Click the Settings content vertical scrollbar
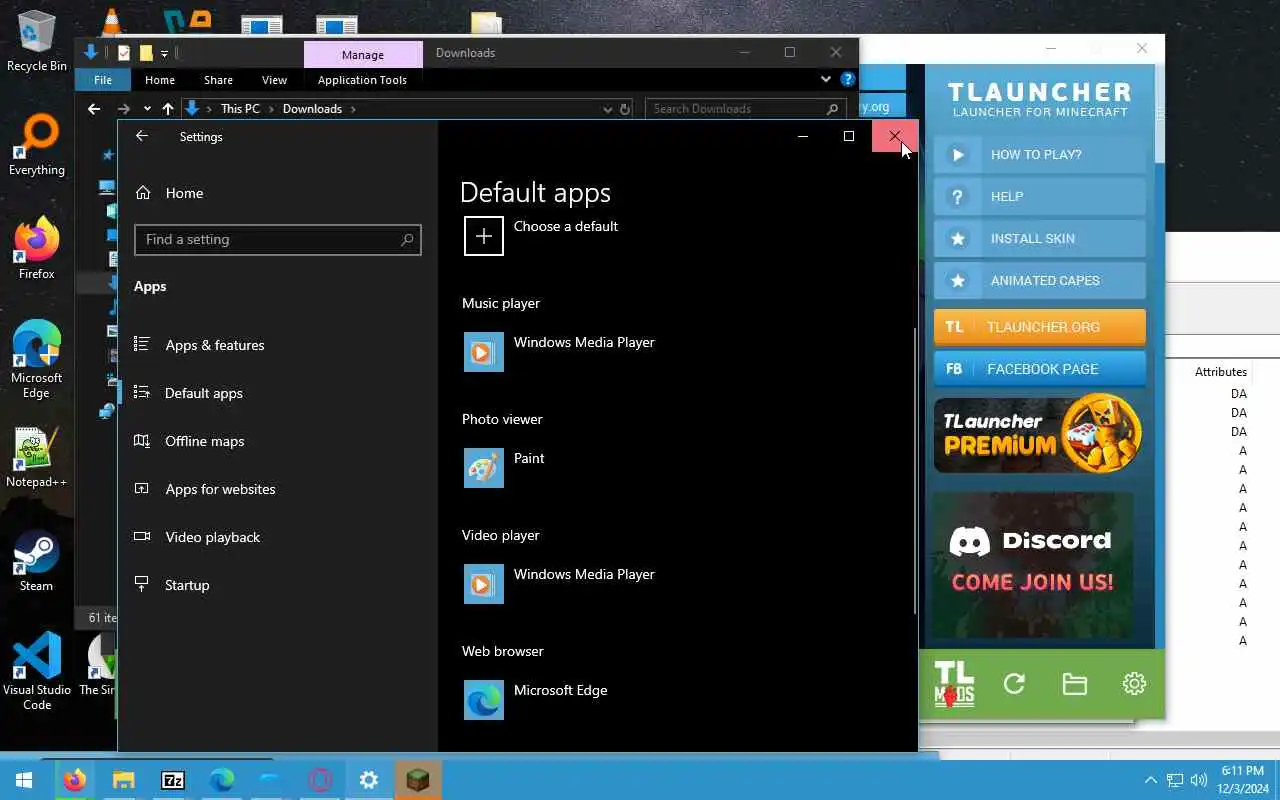1280x800 pixels. 914,470
